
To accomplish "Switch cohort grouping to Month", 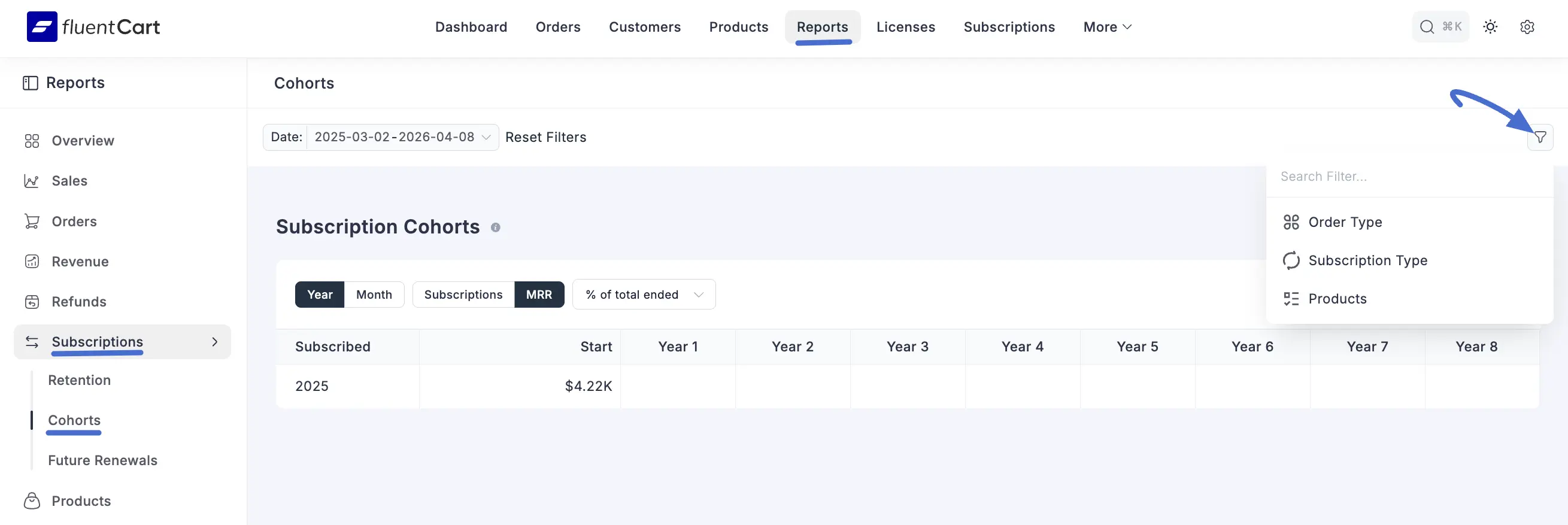I will pos(374,295).
